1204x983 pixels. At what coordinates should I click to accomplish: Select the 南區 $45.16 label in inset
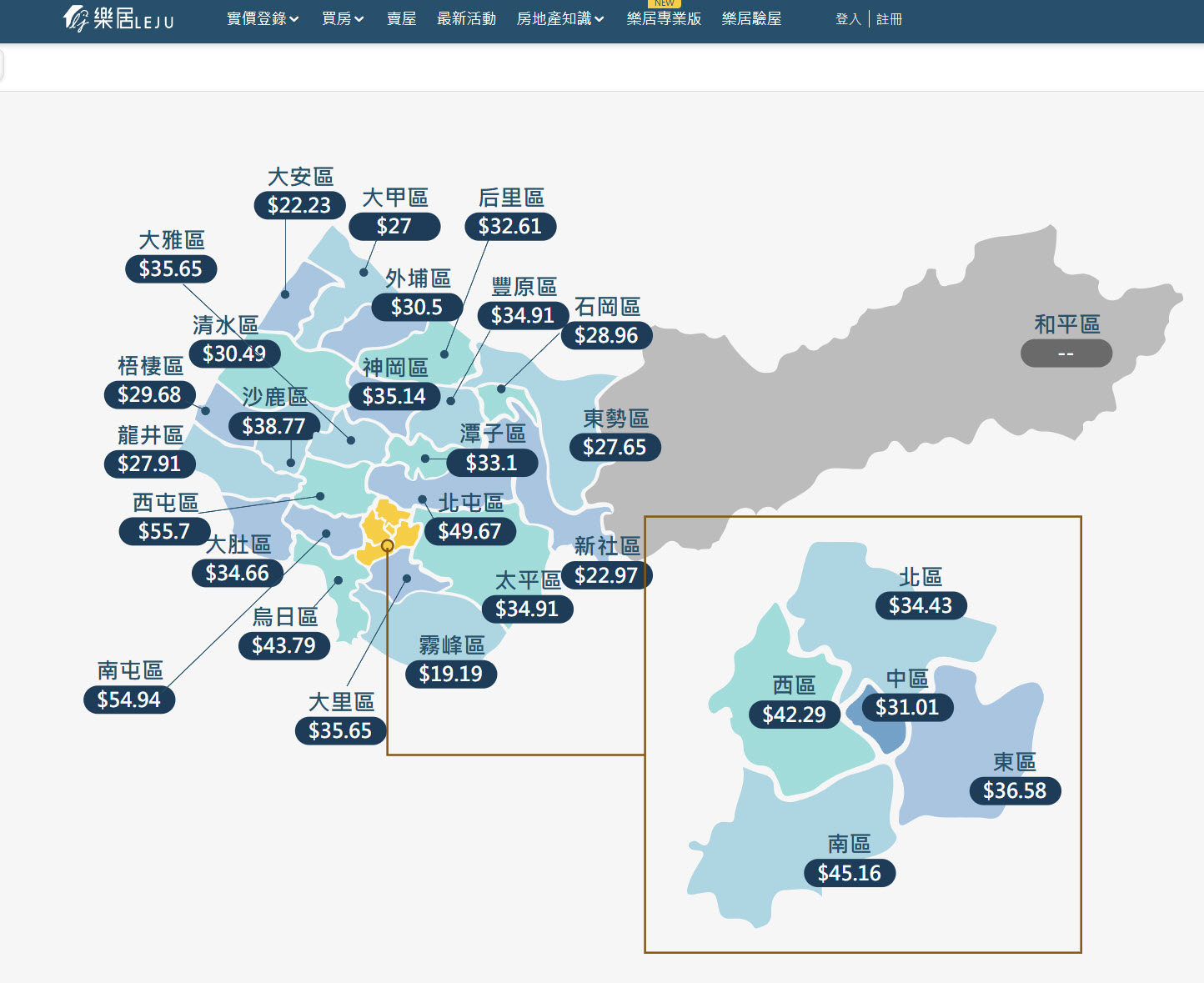click(x=849, y=873)
